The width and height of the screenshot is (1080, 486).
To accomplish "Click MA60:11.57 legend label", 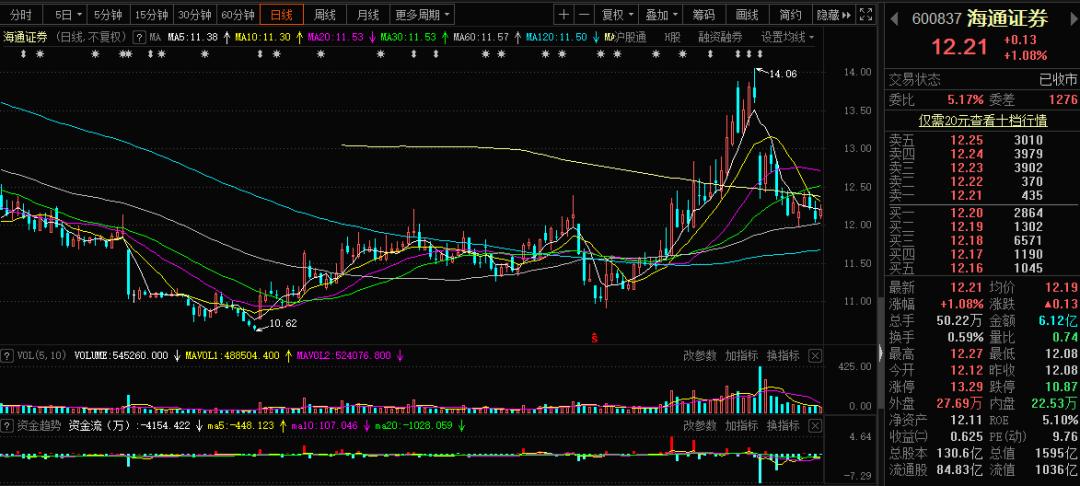I will click(x=481, y=37).
